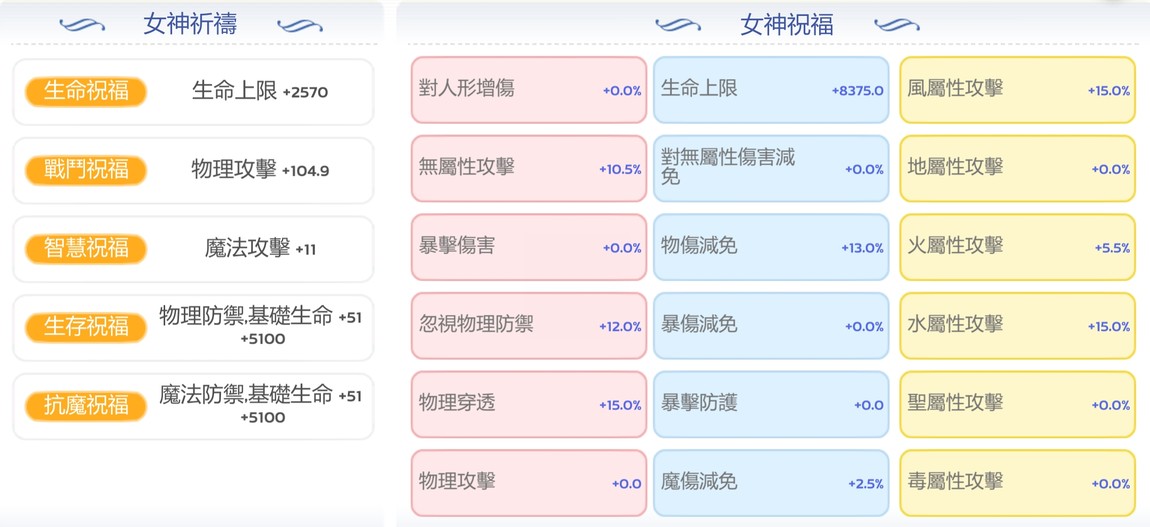The image size is (1150, 527).
Task: Click the 對人形增傷 pink card
Action: click(529, 89)
